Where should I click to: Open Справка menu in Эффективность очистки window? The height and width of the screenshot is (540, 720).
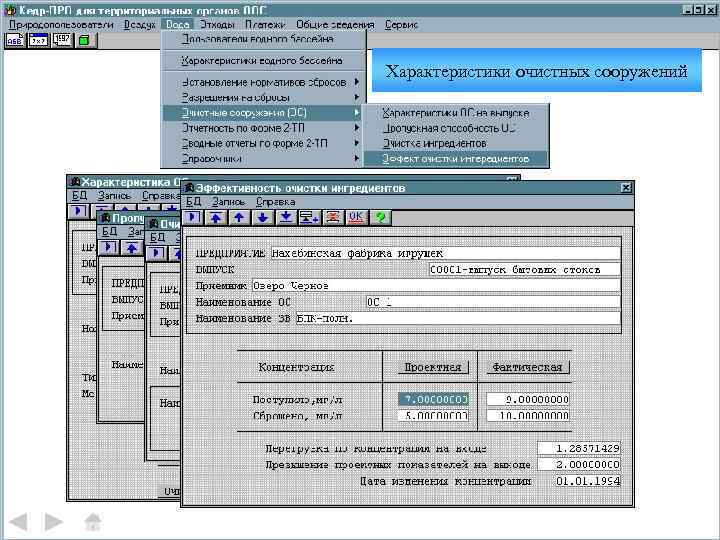coord(276,202)
